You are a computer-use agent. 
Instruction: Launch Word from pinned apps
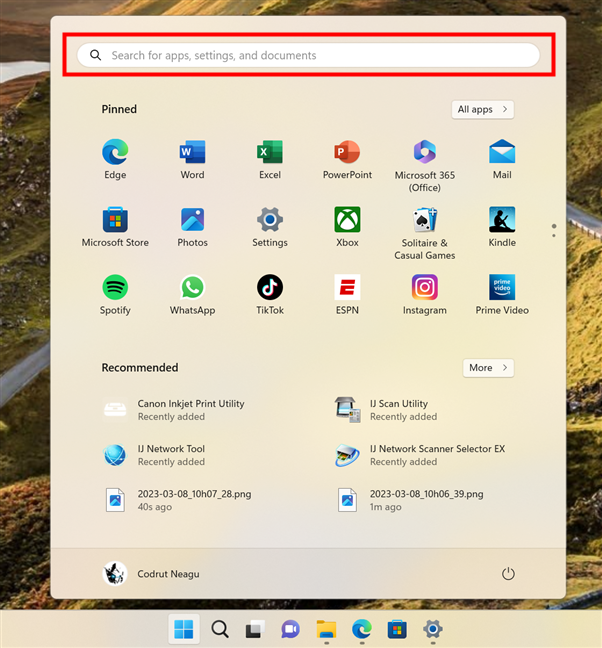192,160
